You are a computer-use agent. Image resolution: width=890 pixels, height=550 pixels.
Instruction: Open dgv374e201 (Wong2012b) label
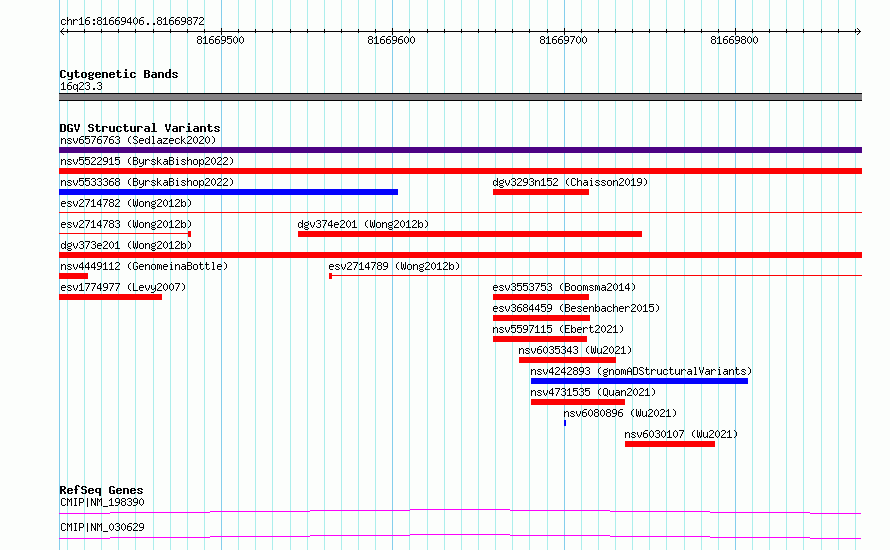(363, 224)
